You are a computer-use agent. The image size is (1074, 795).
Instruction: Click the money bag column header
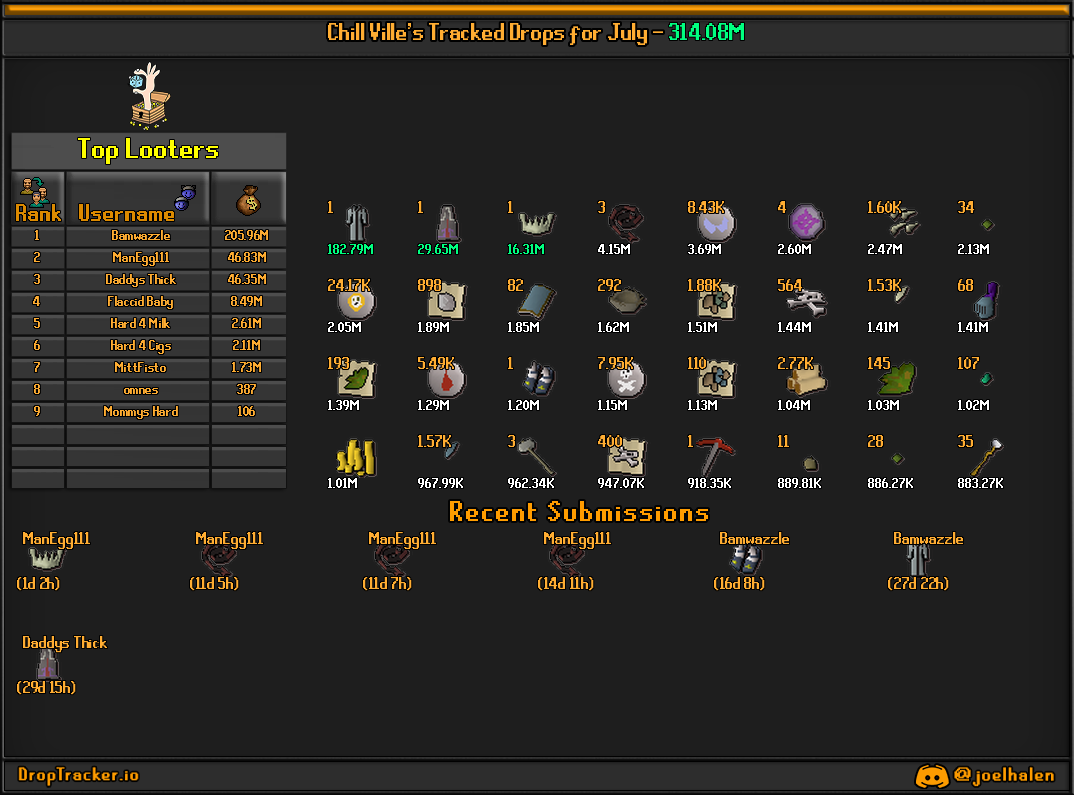[x=249, y=199]
